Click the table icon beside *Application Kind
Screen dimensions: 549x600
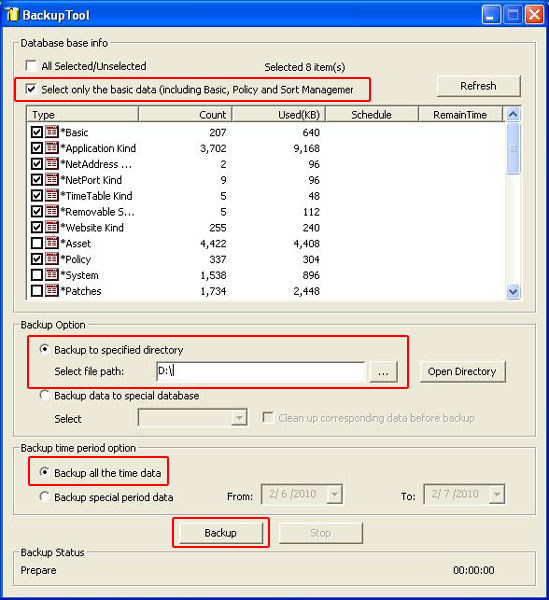52,148
